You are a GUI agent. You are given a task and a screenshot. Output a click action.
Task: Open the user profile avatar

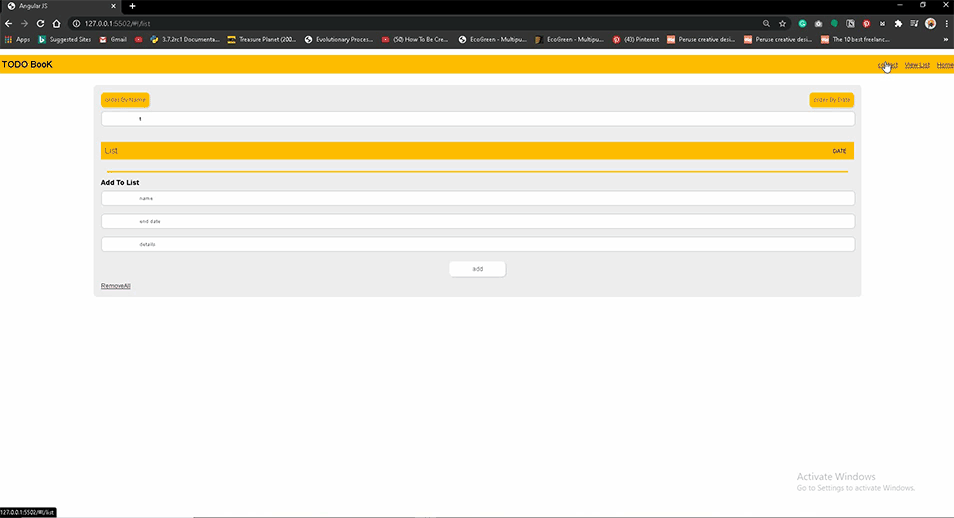pyautogui.click(x=930, y=24)
